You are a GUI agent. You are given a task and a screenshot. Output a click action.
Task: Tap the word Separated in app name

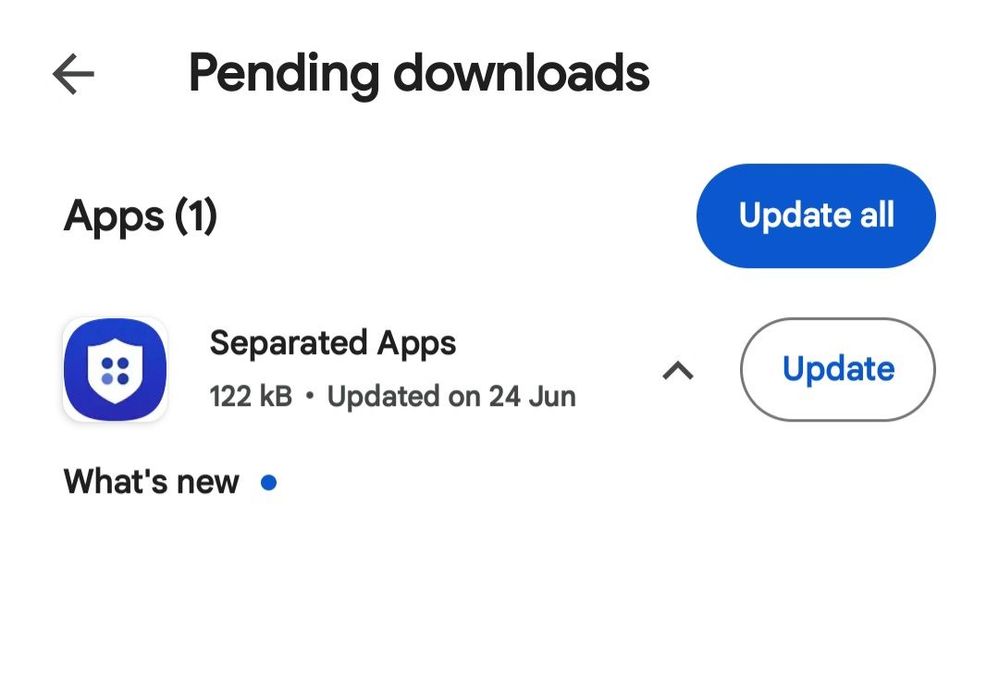click(x=288, y=343)
